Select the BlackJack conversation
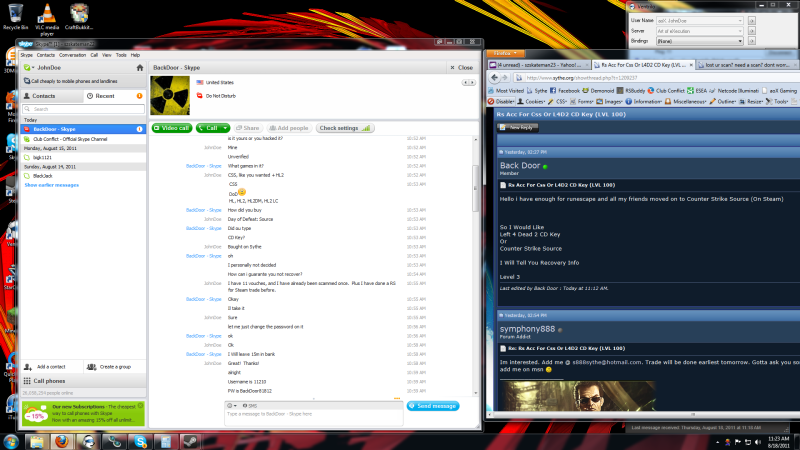 83,176
